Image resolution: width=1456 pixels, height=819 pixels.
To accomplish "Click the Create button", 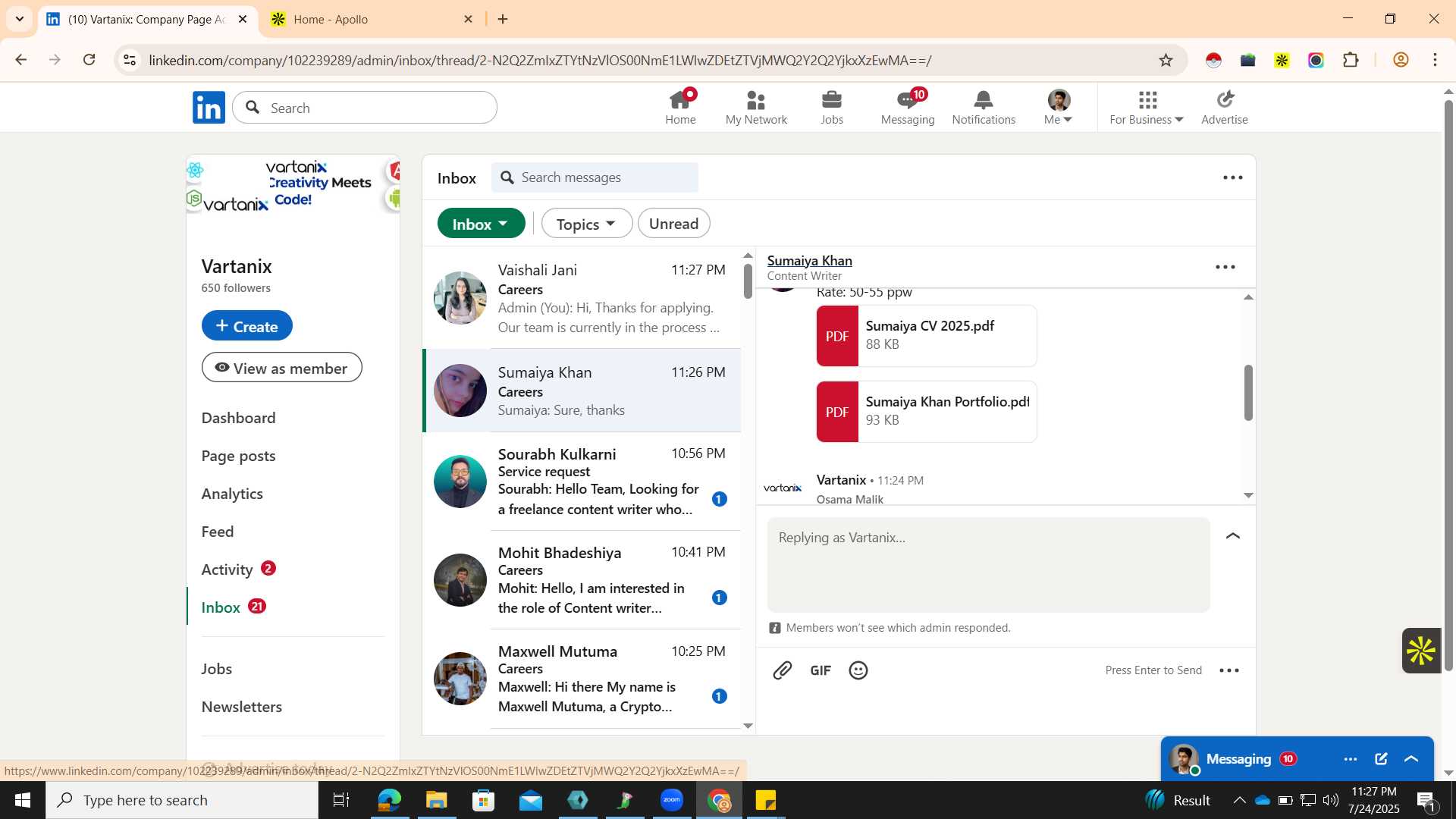I will (x=246, y=326).
